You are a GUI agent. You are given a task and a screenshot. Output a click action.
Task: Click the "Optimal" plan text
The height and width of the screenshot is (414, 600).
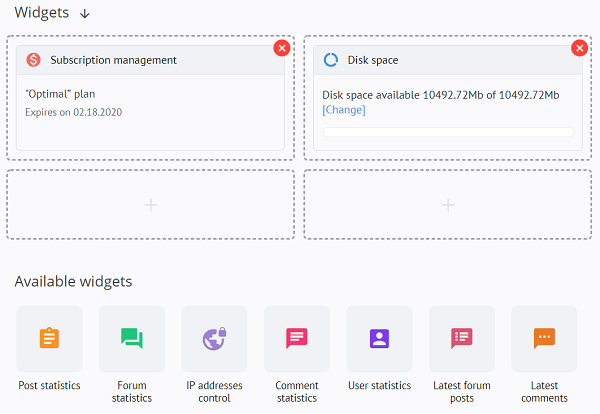point(60,94)
